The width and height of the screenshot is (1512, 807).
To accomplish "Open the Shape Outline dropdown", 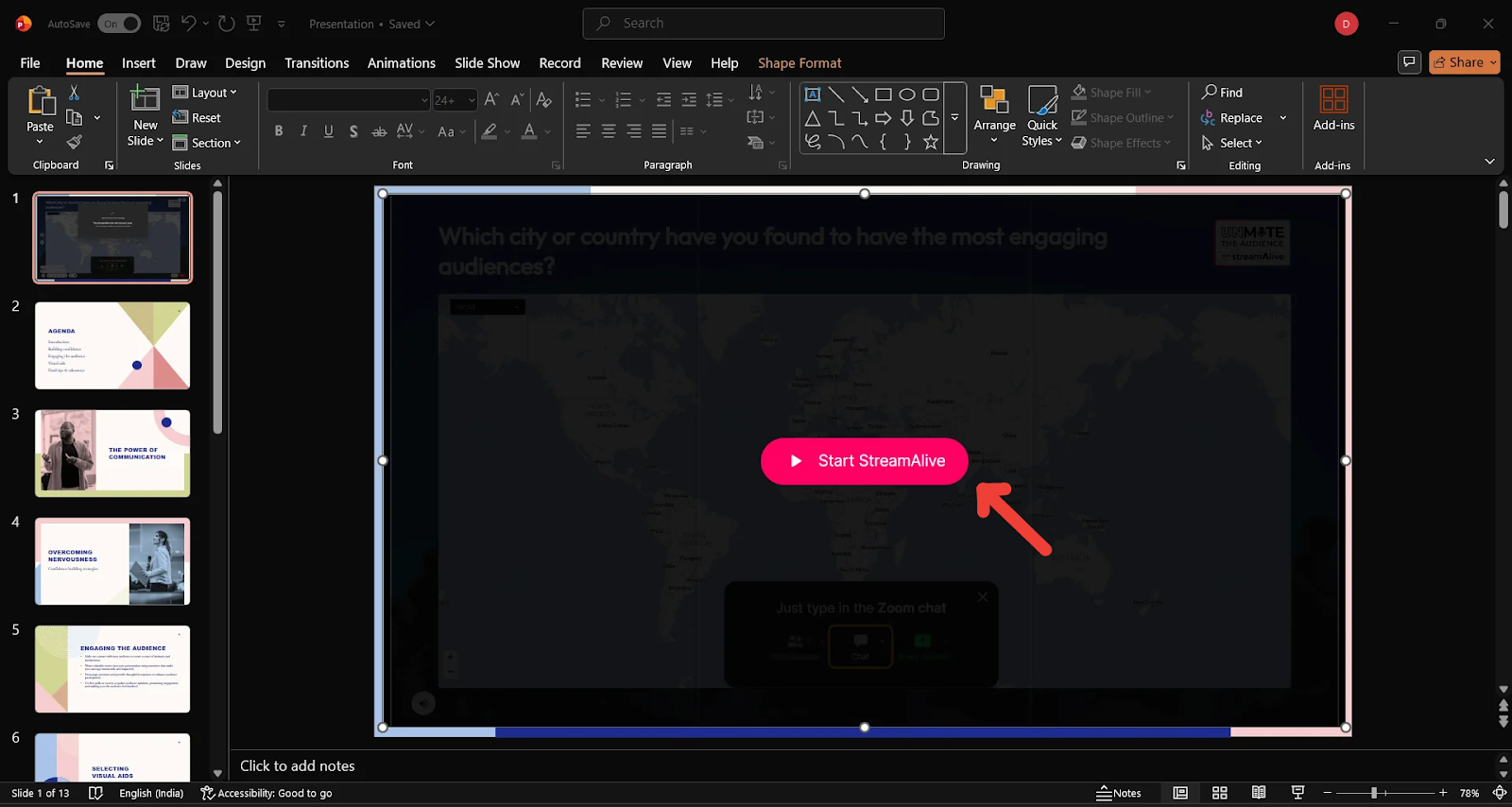I will (x=1123, y=117).
